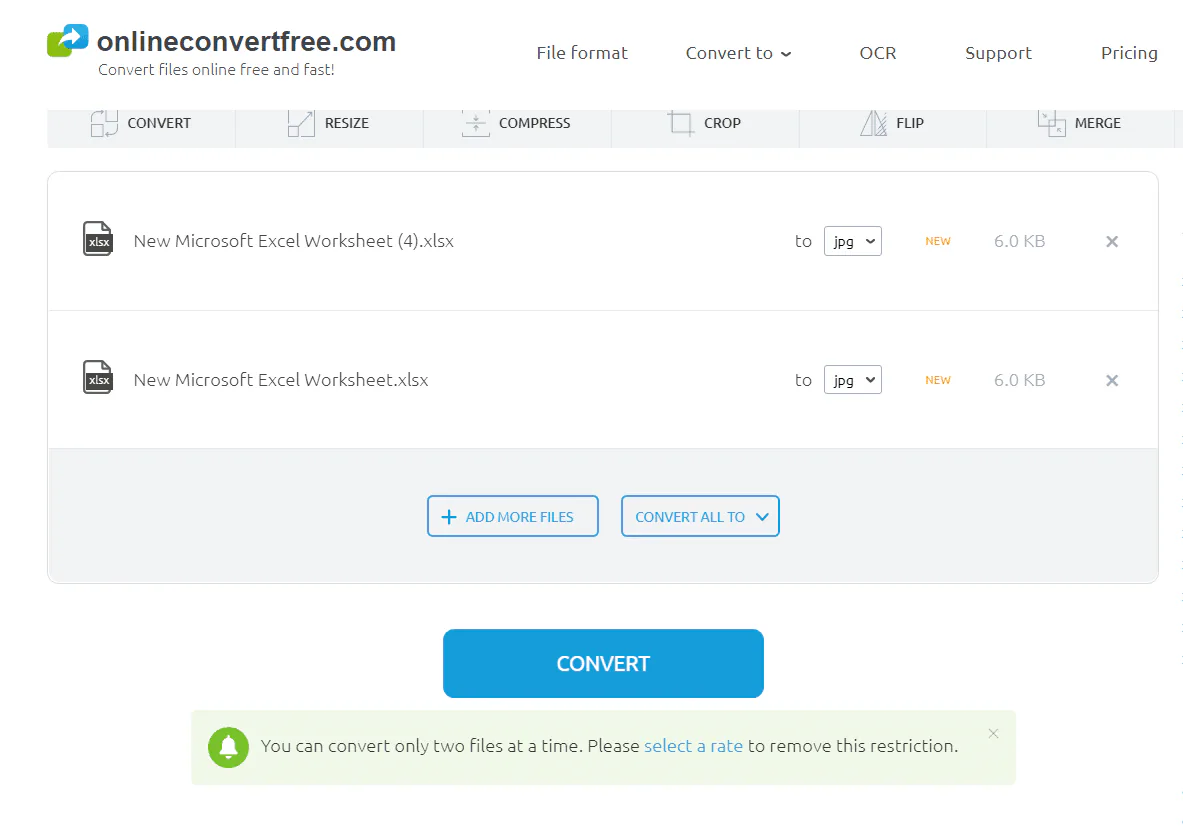Expand the Convert All To dropdown
Viewport: 1183px width, 838px height.
click(700, 516)
